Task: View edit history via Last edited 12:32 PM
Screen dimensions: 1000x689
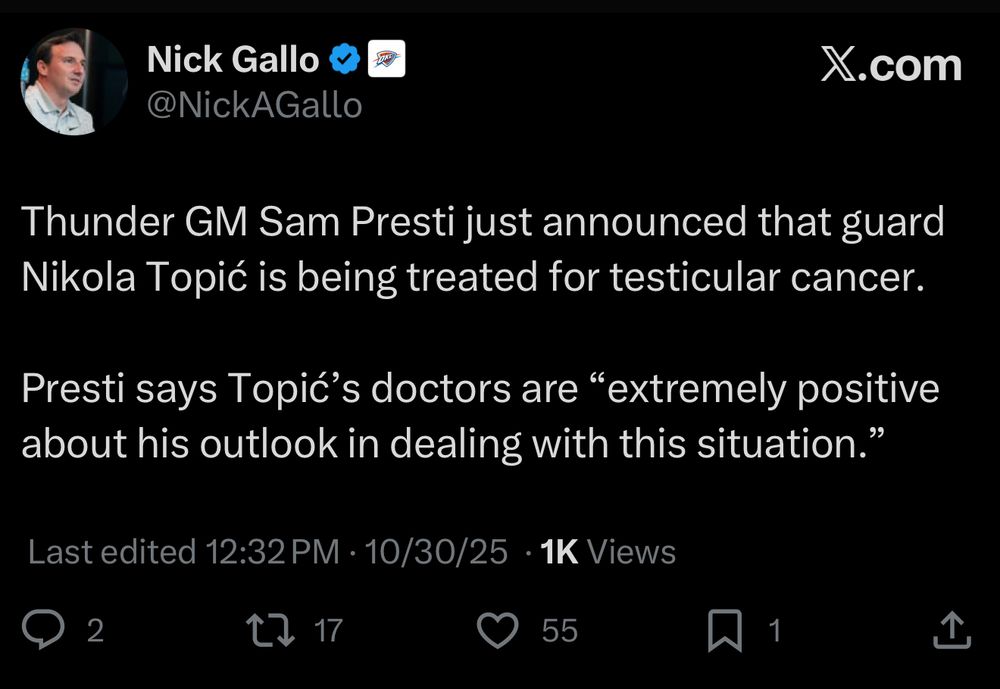Action: (183, 552)
